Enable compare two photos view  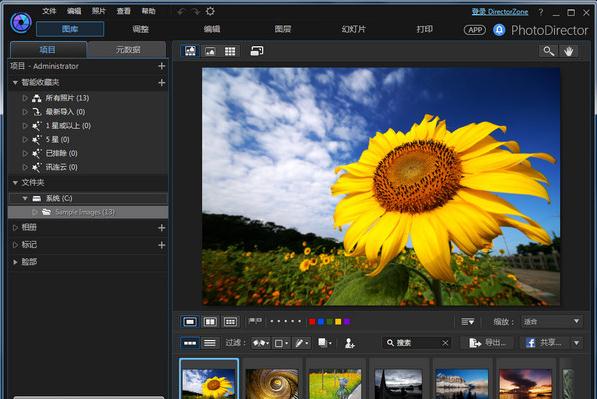coord(210,322)
